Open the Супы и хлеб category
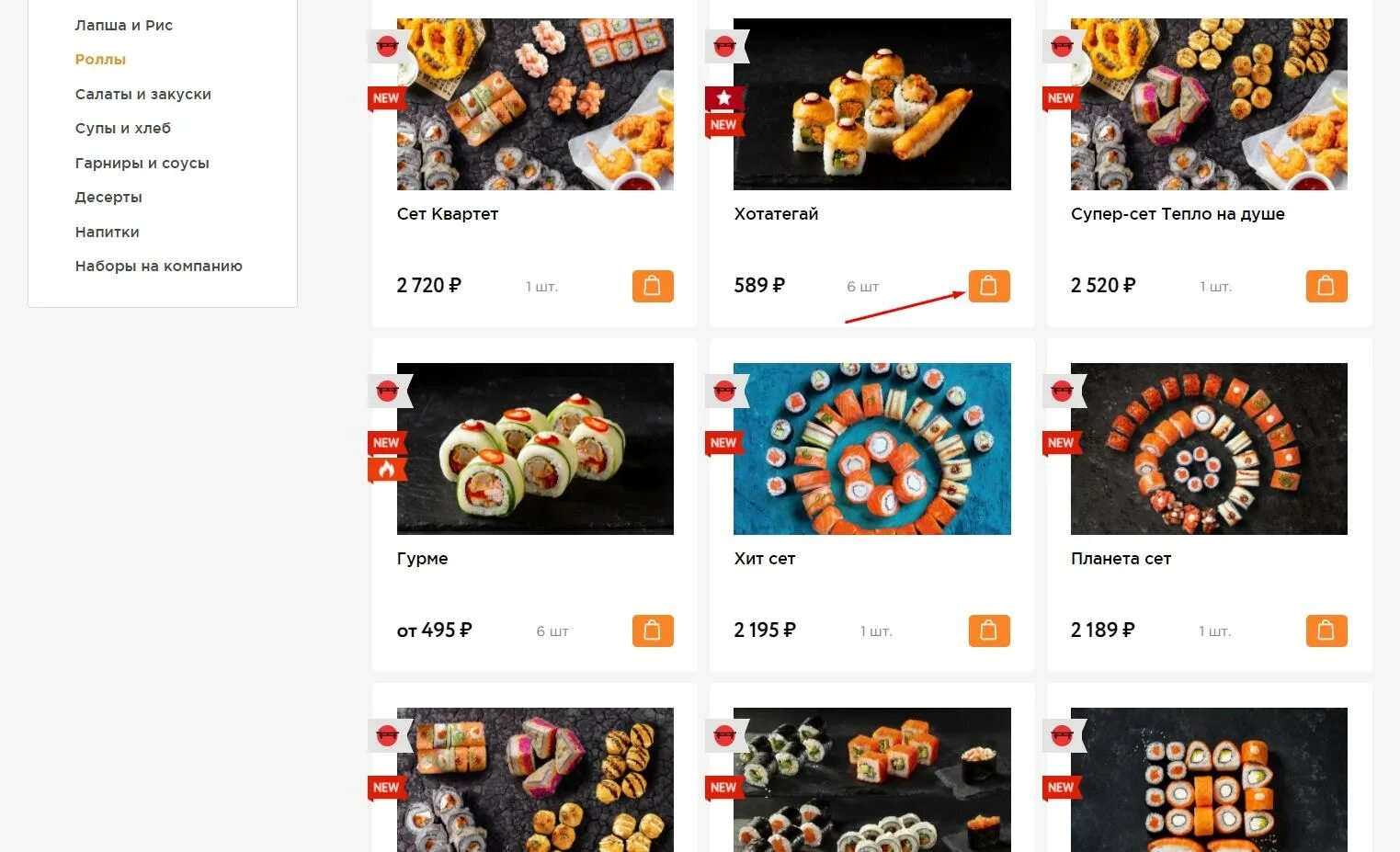The width and height of the screenshot is (1400, 852). (122, 128)
